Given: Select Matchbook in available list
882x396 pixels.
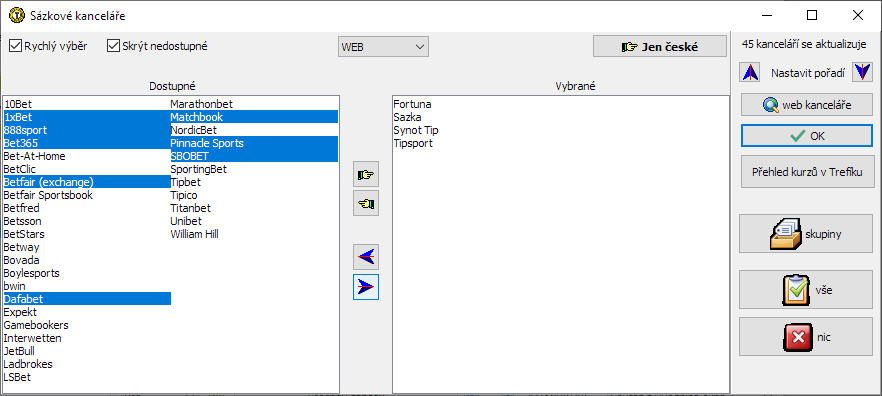Looking at the screenshot, I should [x=254, y=117].
